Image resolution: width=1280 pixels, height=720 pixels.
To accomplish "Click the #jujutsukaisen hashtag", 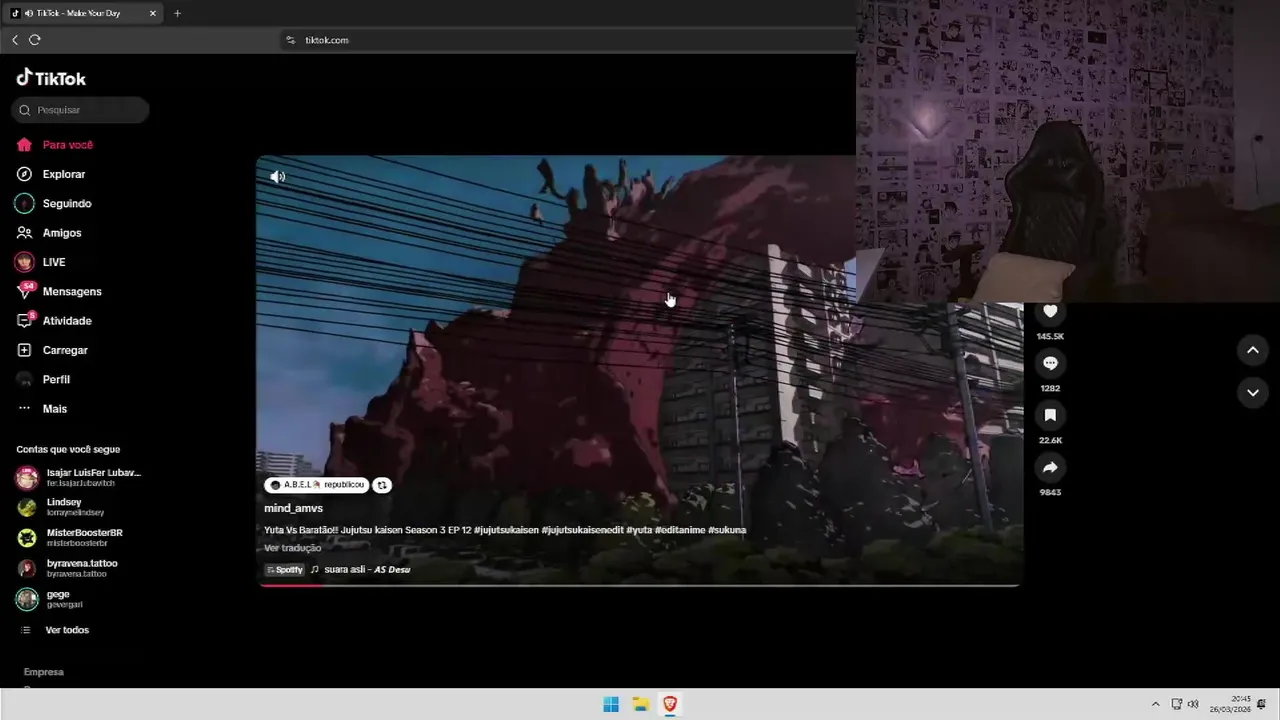I will (x=506, y=530).
